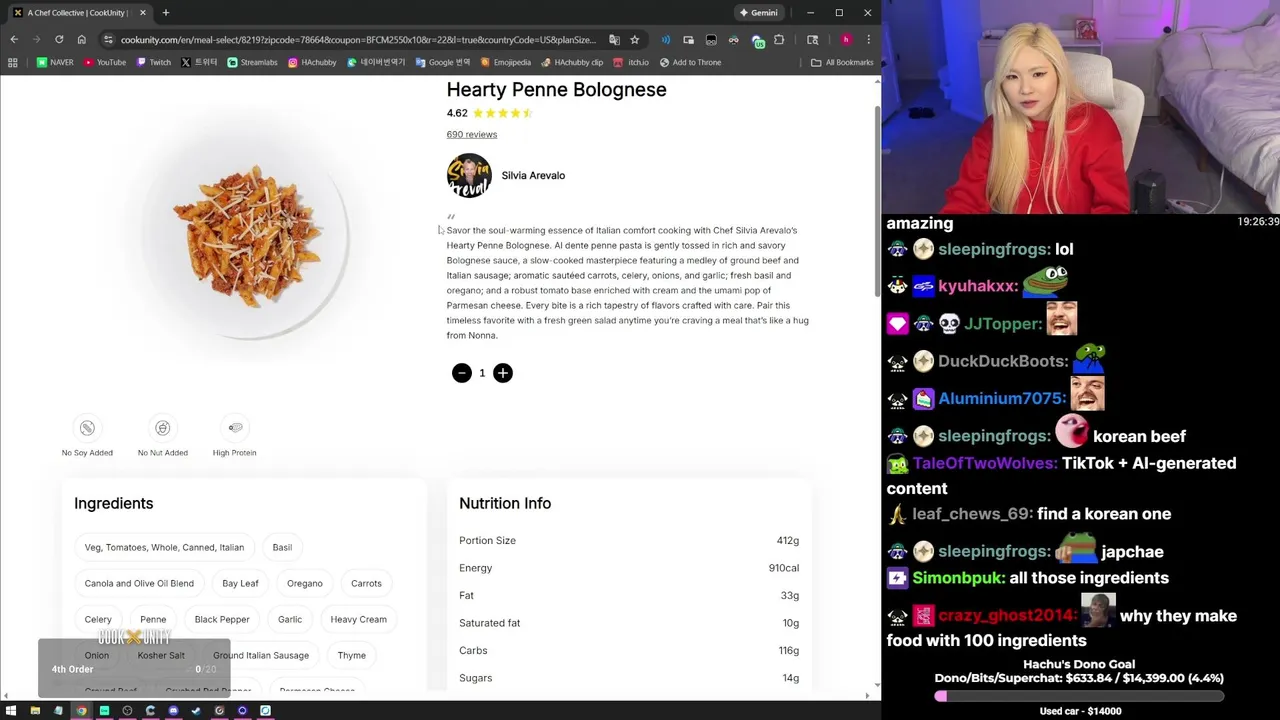Reload the CookUnity page
This screenshot has height=720, width=1280.
pyautogui.click(x=59, y=40)
